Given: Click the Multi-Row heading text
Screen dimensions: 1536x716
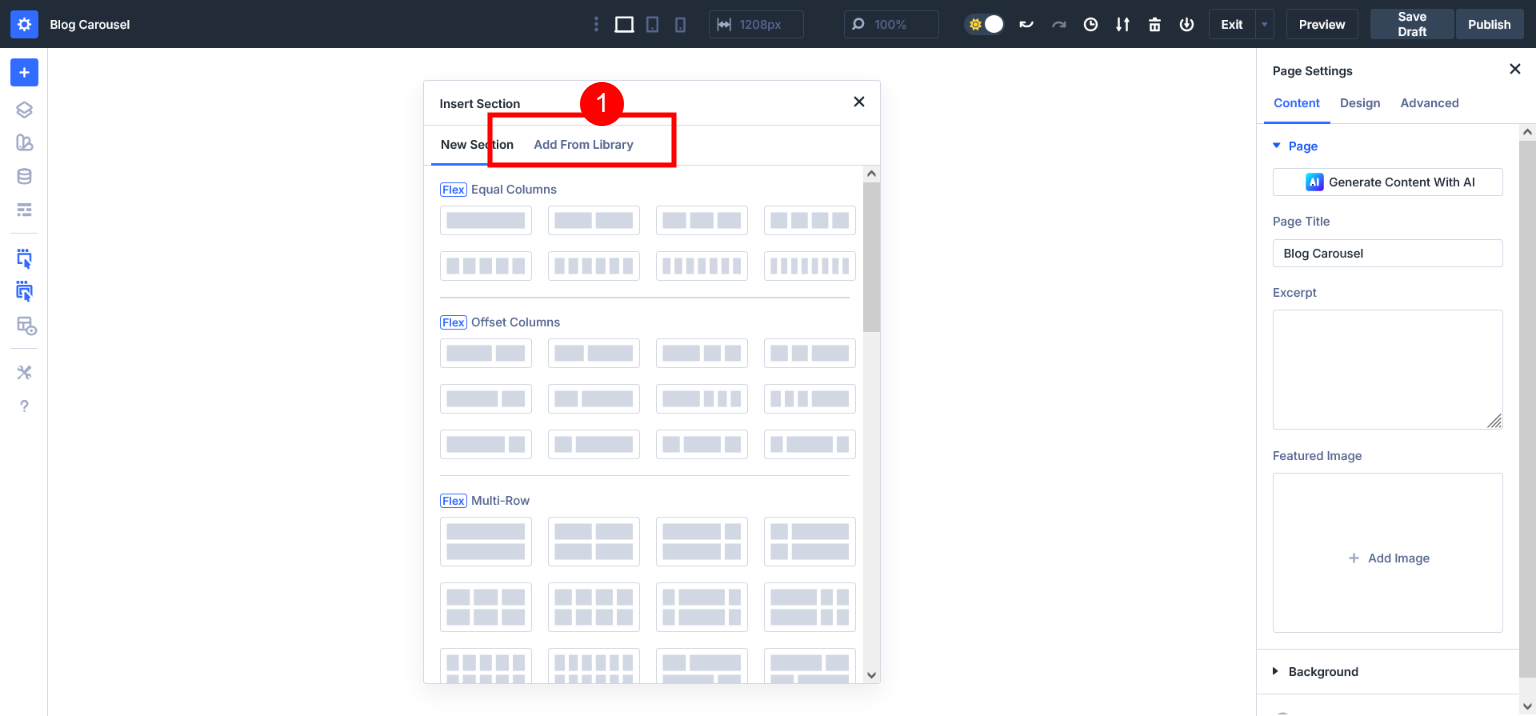Looking at the screenshot, I should pyautogui.click(x=501, y=500).
